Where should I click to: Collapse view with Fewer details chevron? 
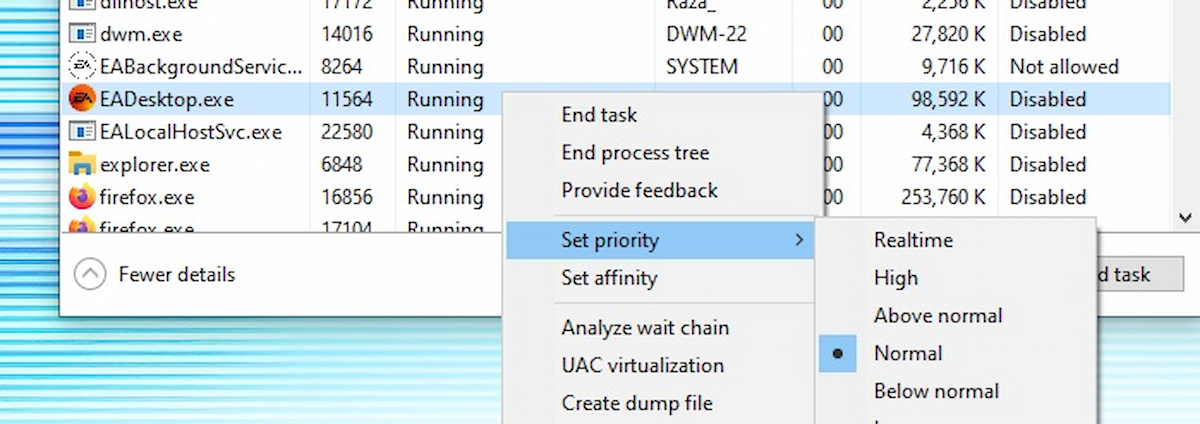click(90, 274)
